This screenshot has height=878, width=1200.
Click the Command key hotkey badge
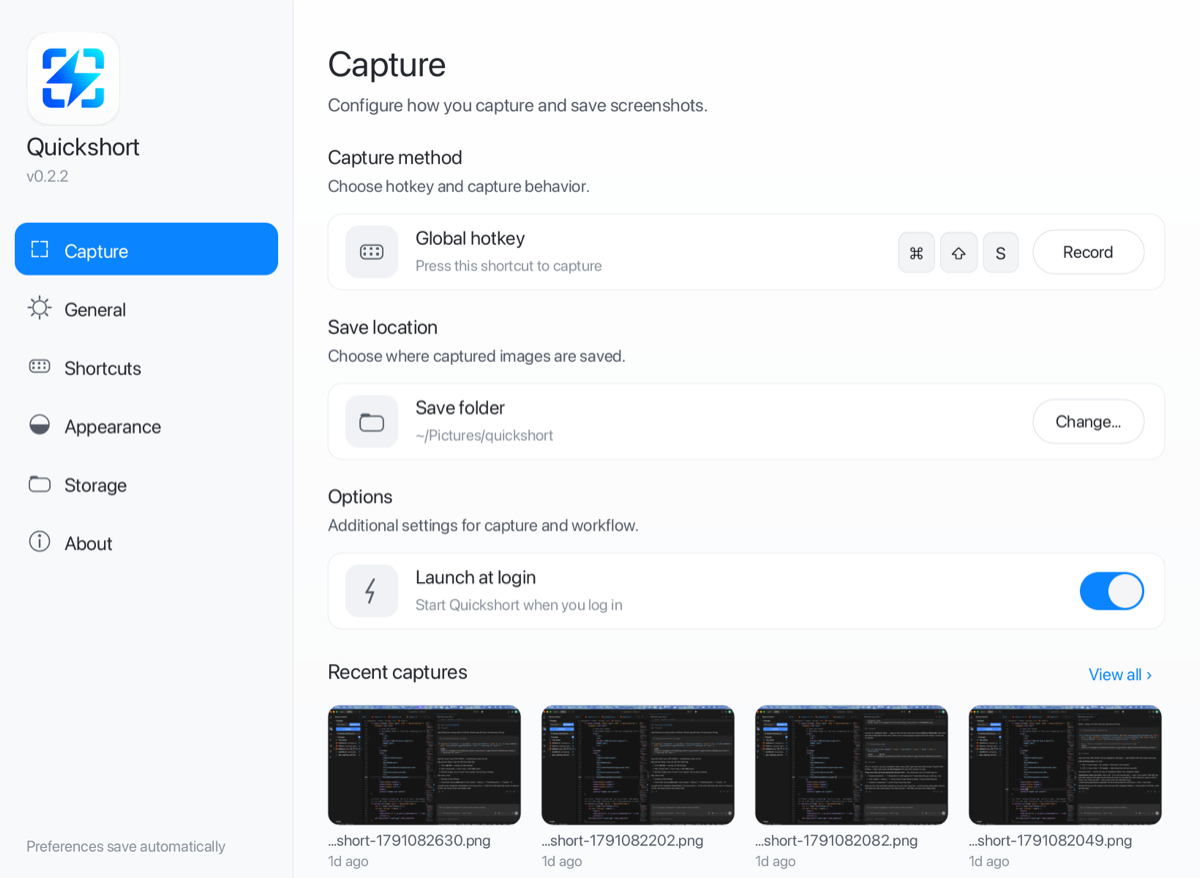(916, 252)
